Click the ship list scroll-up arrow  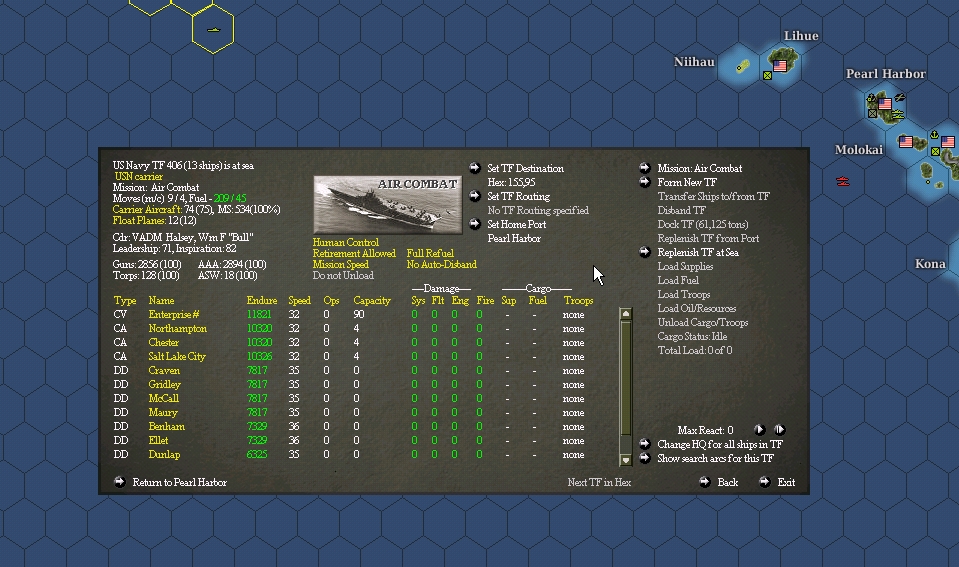pos(625,314)
